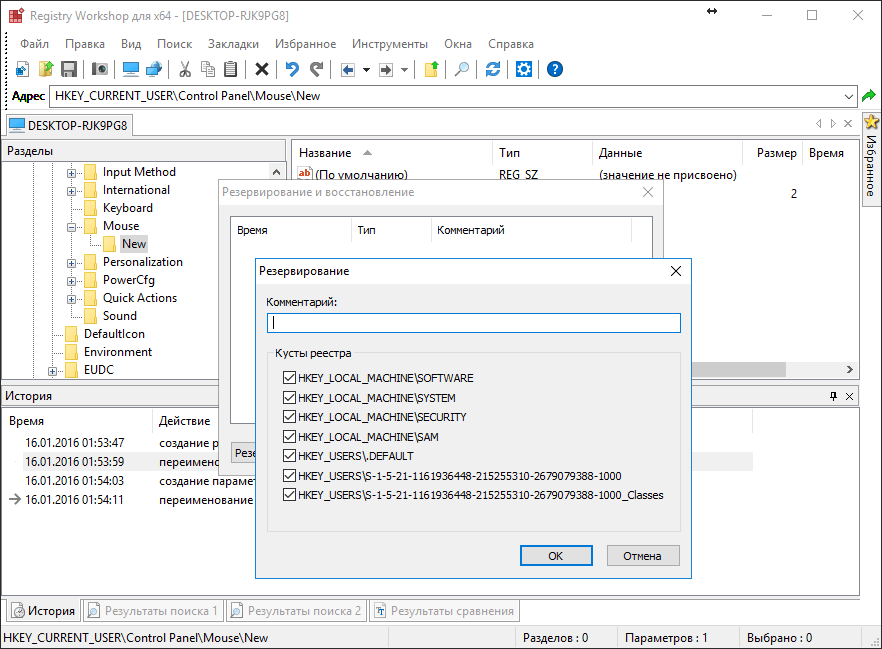The height and width of the screenshot is (649, 882).
Task: Click the Комментарий text input field
Action: (x=473, y=323)
